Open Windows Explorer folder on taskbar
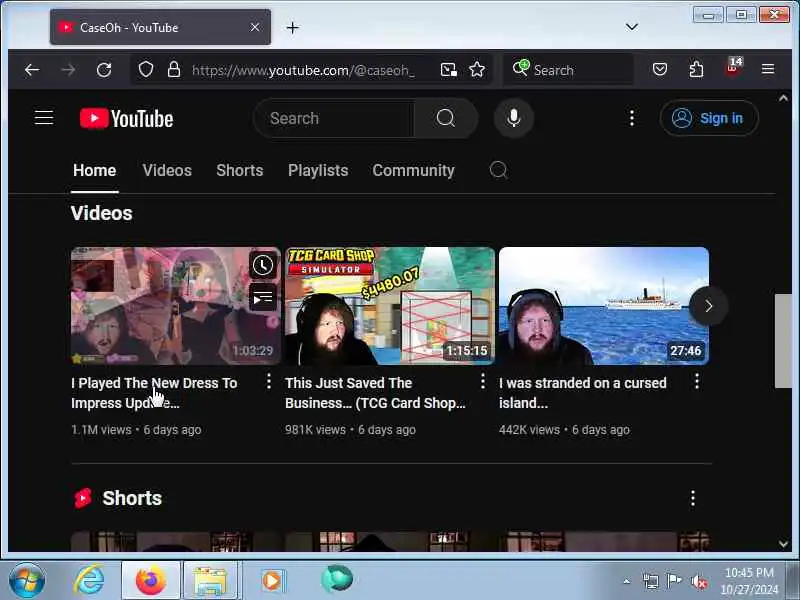 click(x=211, y=581)
